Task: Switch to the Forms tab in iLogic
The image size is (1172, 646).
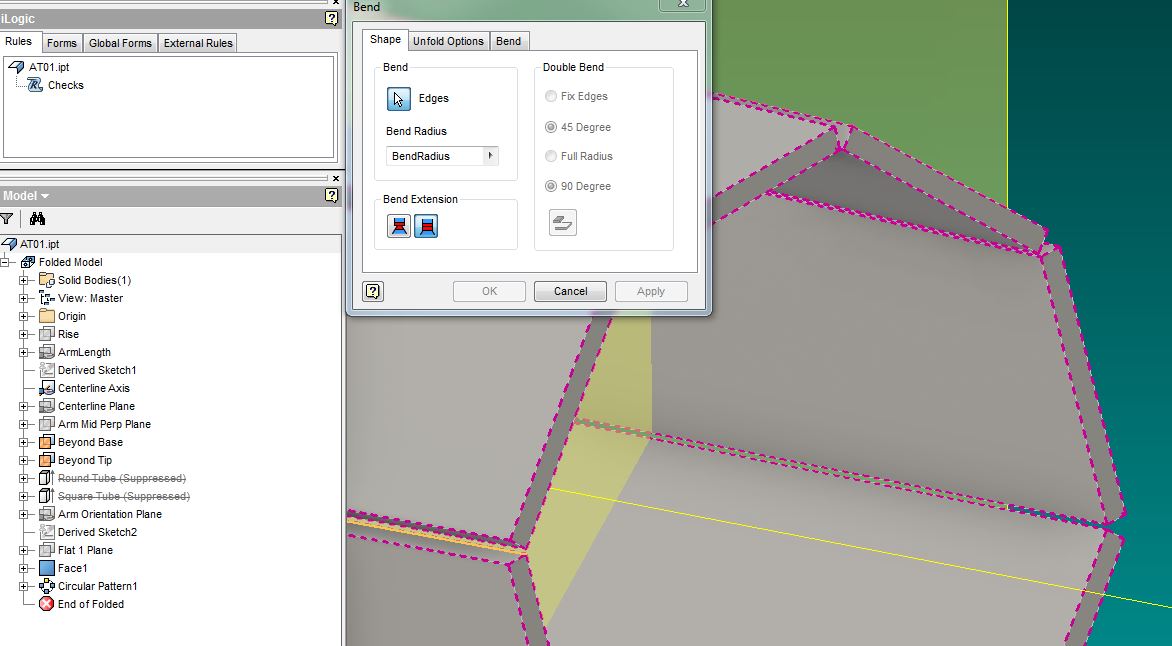Action: 62,43
